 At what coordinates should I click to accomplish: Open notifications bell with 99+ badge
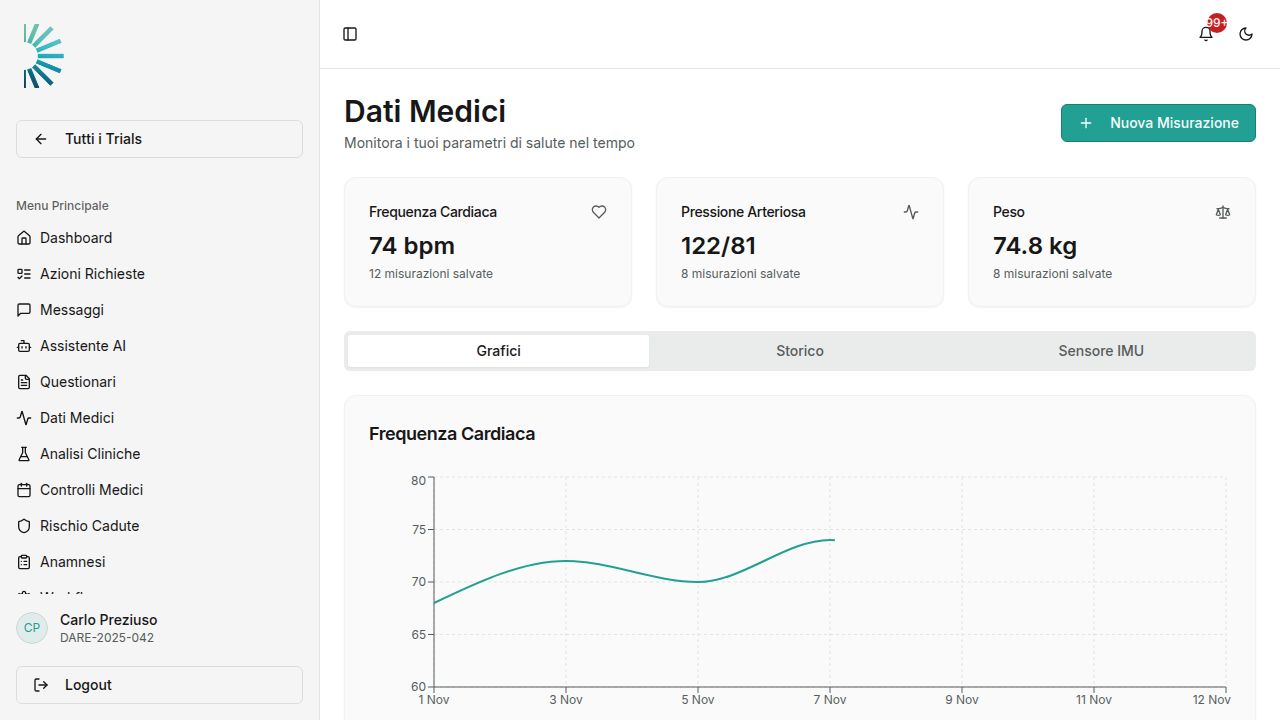[1206, 34]
